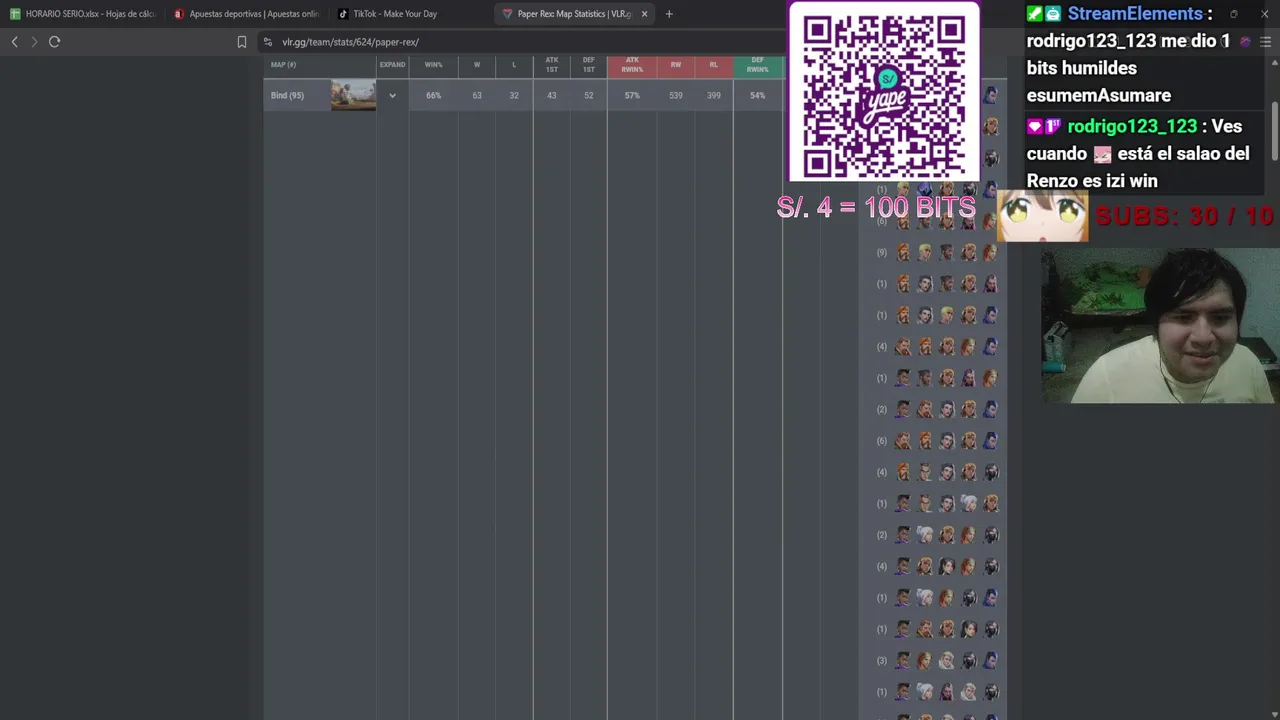Click the '(9)' agent composition count
The image size is (1280, 720).
point(882,253)
